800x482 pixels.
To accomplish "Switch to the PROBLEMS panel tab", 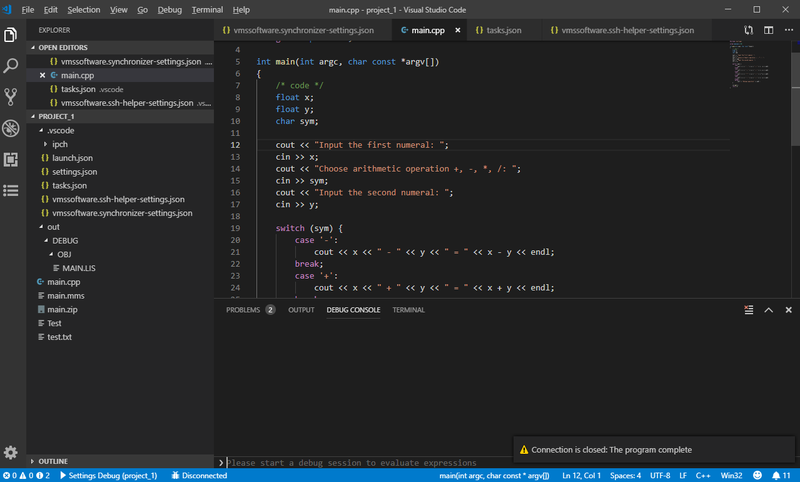I will (243, 310).
